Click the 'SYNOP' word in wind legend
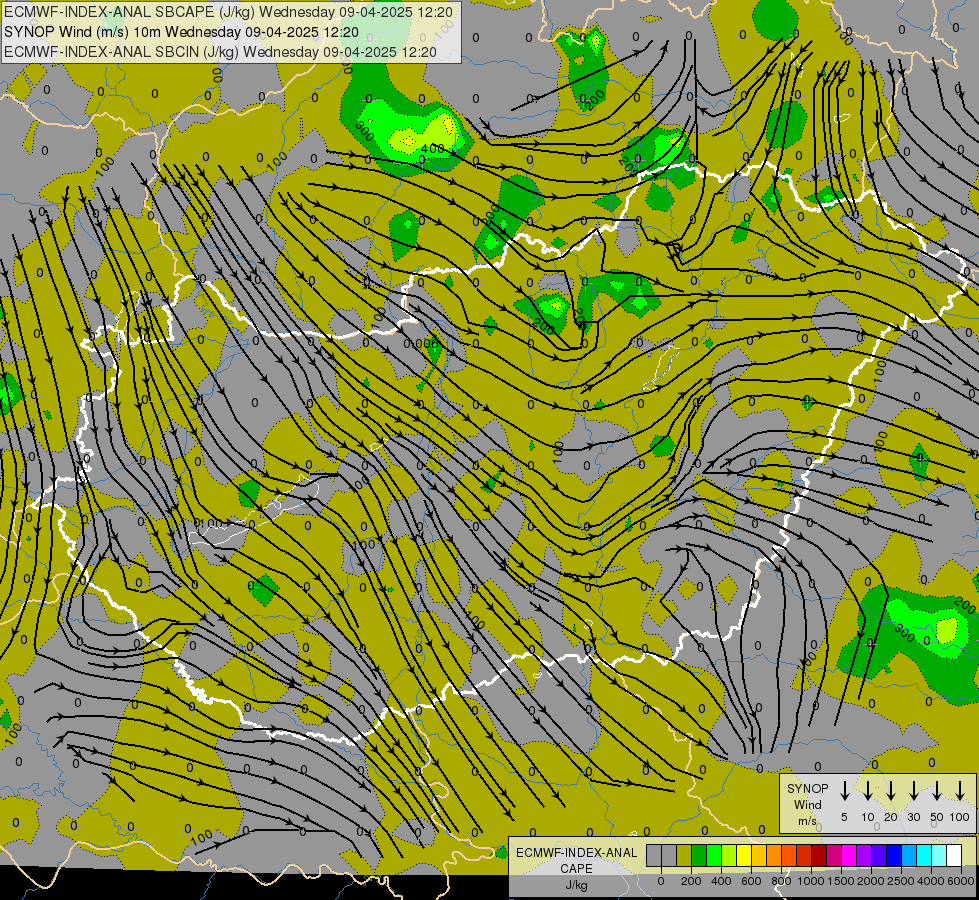 pos(807,788)
